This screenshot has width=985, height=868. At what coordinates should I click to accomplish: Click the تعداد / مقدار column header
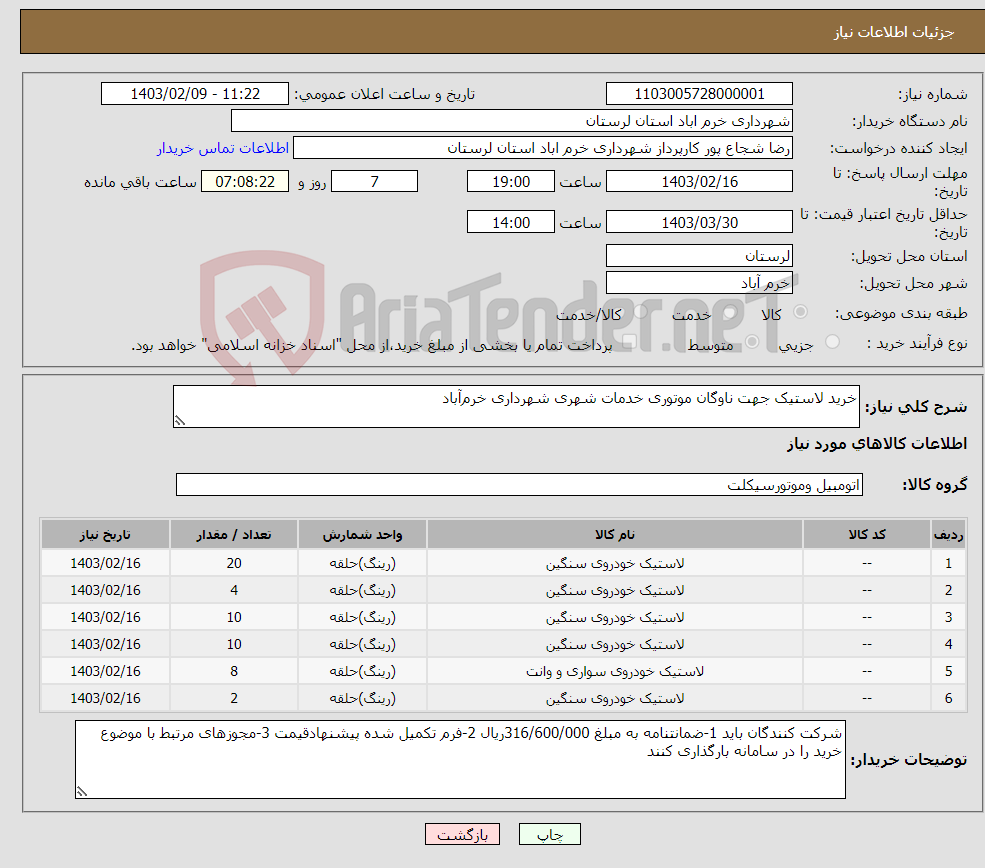[234, 534]
